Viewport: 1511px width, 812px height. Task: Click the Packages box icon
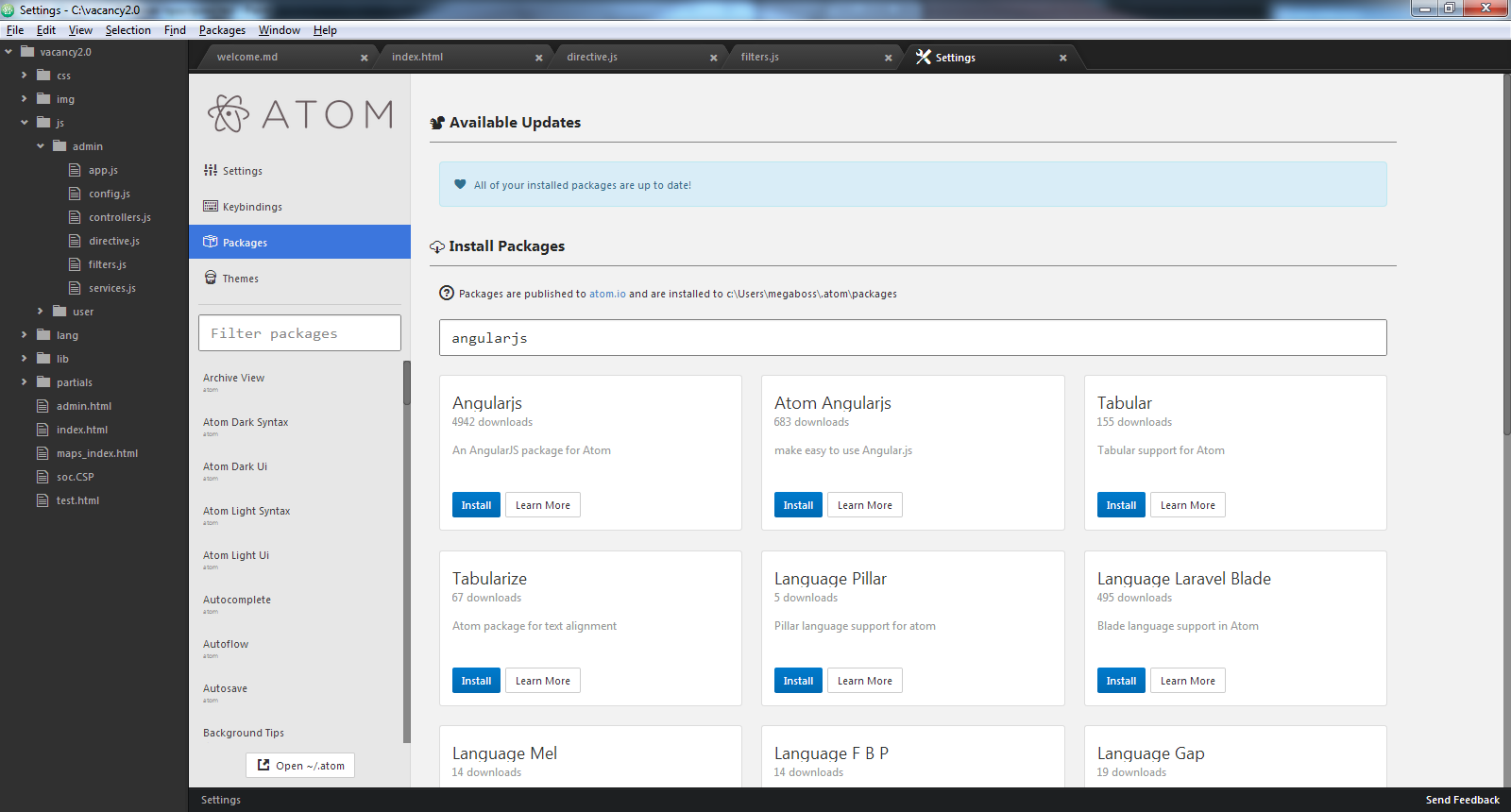point(211,242)
